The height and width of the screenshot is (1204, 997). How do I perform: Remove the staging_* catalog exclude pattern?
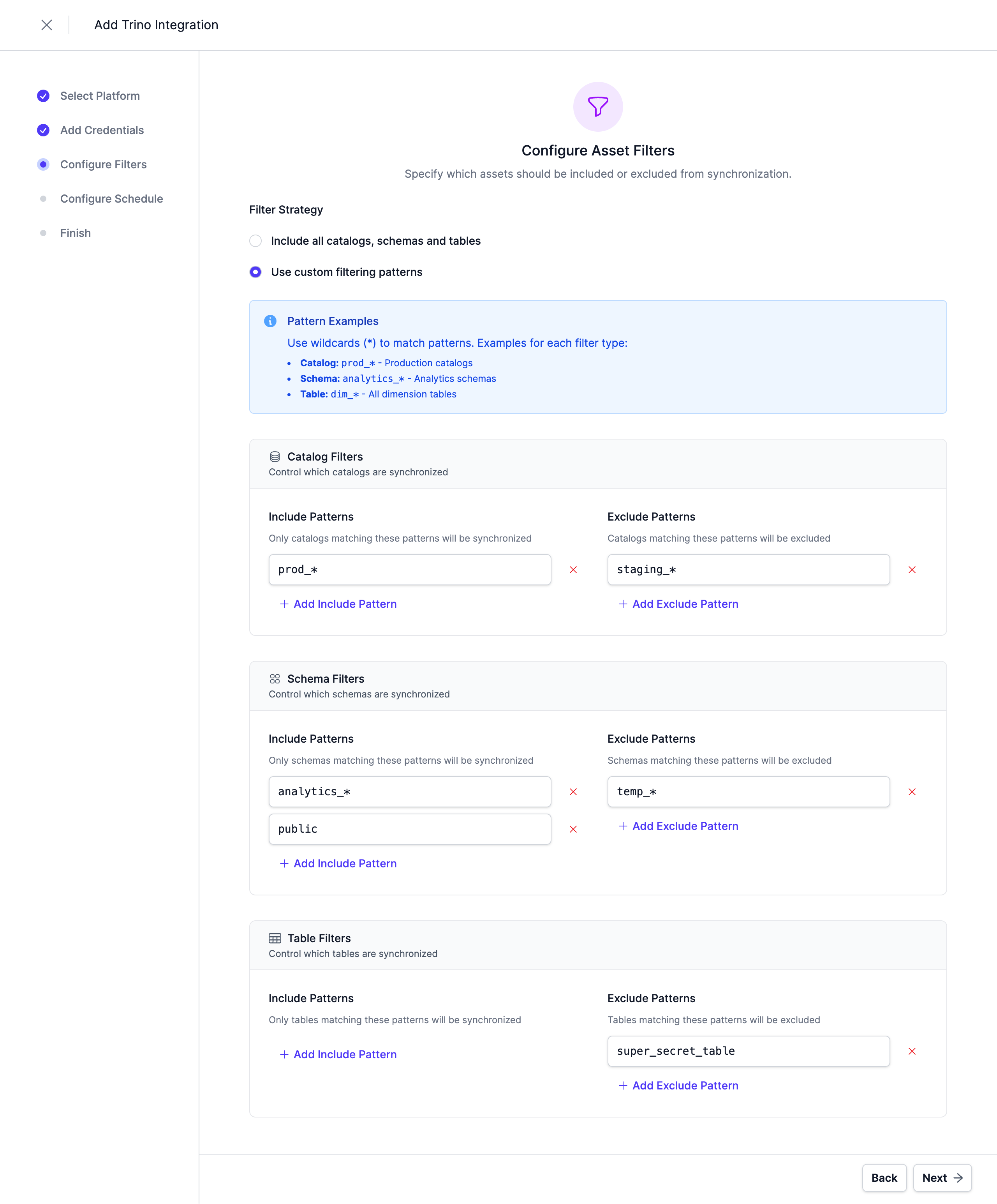pos(912,569)
